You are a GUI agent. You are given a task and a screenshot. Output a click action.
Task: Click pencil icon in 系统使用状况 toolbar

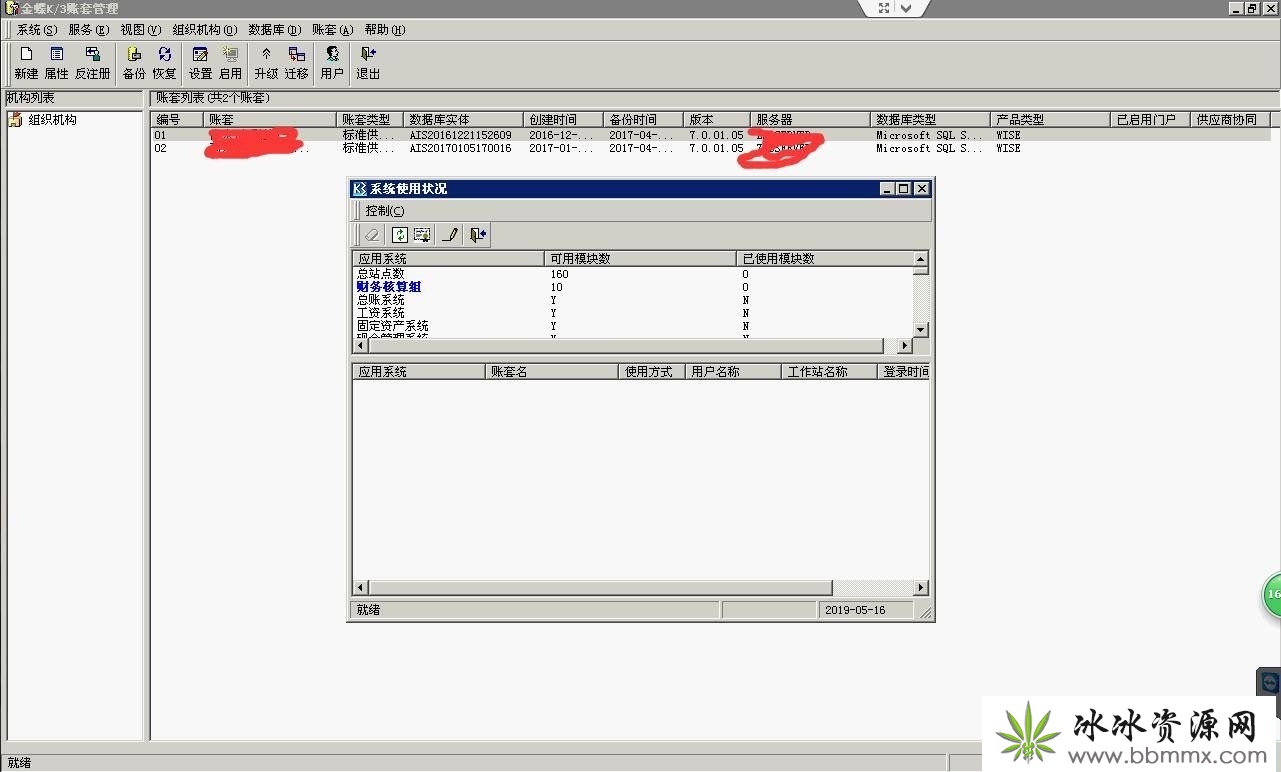coord(450,235)
